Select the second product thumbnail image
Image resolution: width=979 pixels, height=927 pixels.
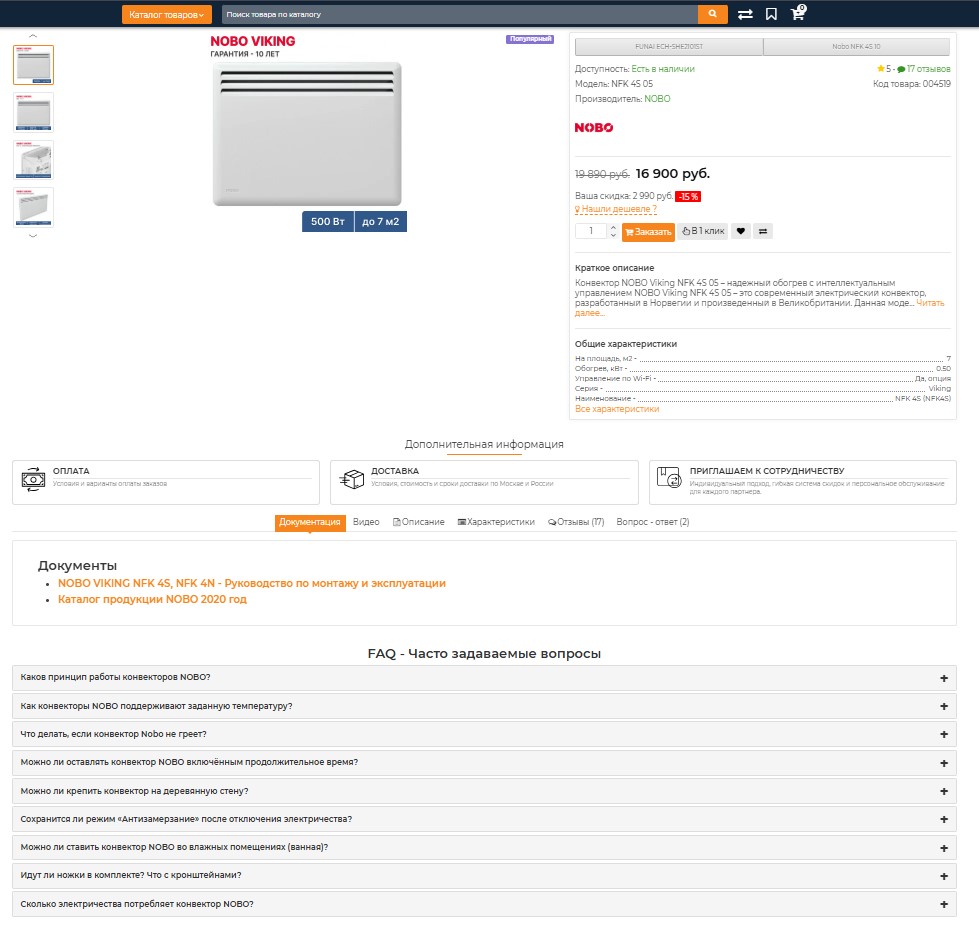point(33,113)
